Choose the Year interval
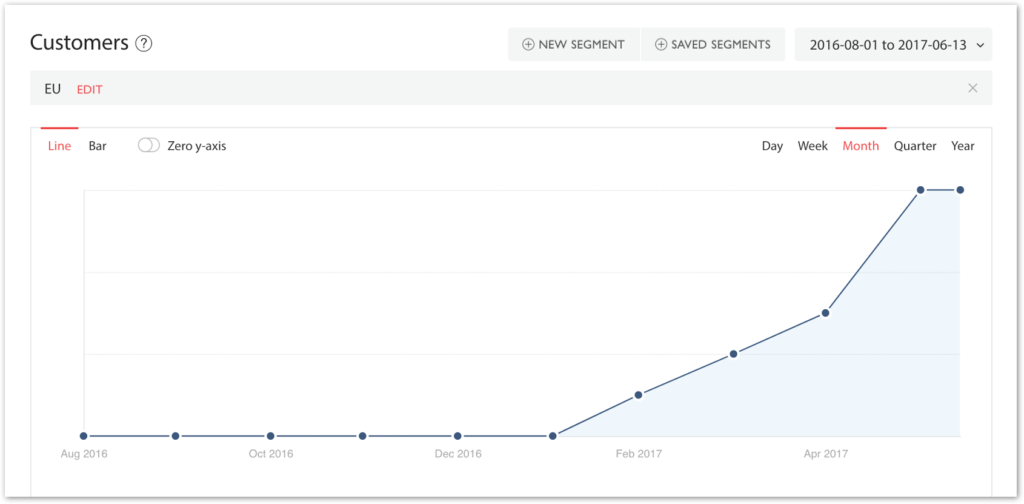Image resolution: width=1024 pixels, height=504 pixels. [963, 146]
